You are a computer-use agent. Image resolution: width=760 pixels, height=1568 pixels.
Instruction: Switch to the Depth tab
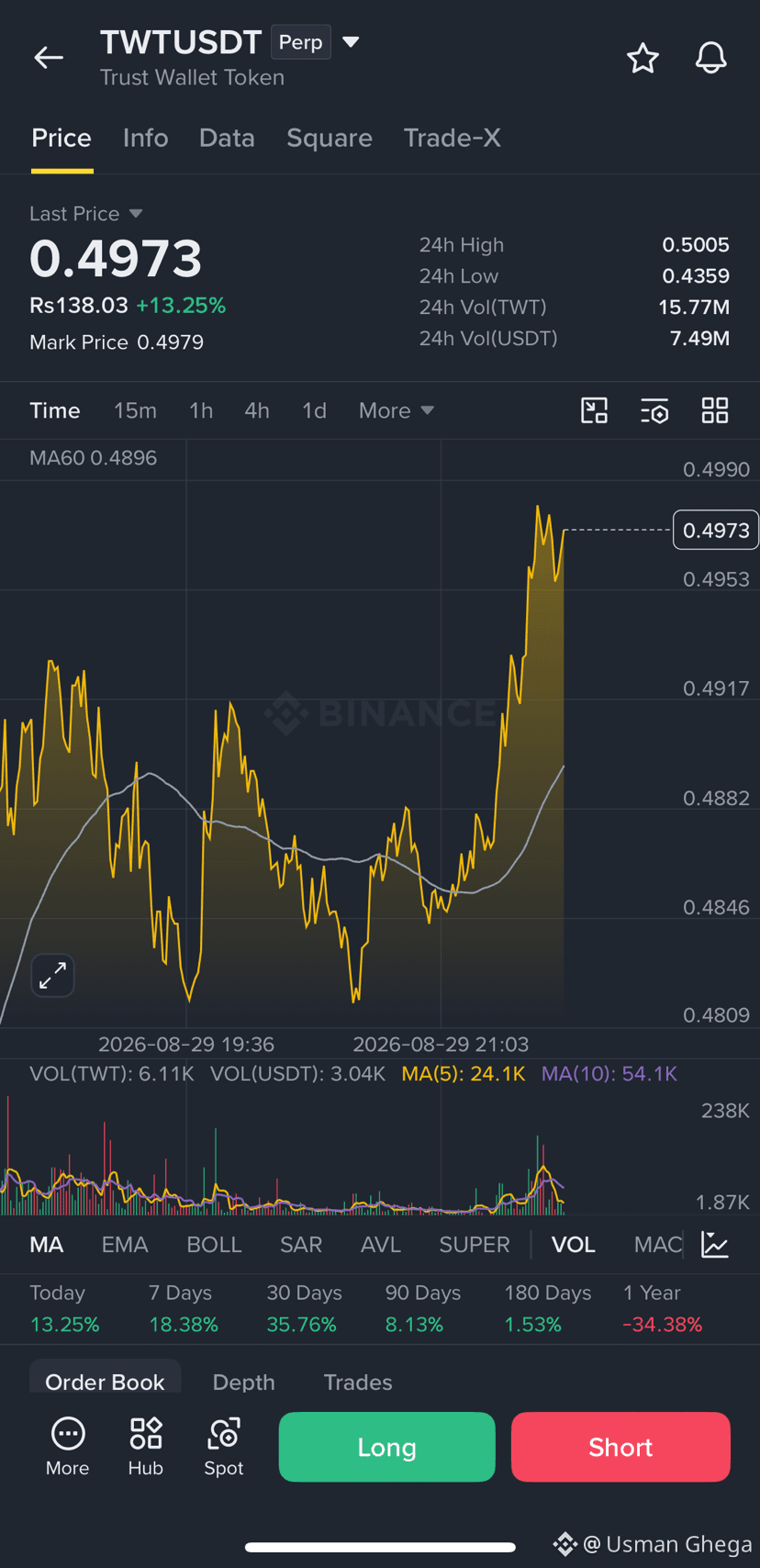tap(244, 1382)
